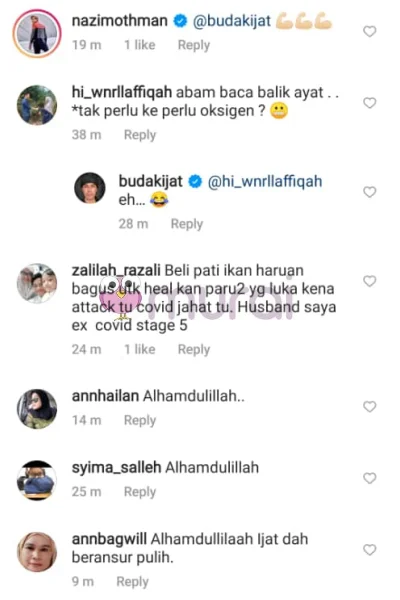Open the @hi_wnrllaffiqah mention link
The height and width of the screenshot is (600, 400).
[x=264, y=181]
